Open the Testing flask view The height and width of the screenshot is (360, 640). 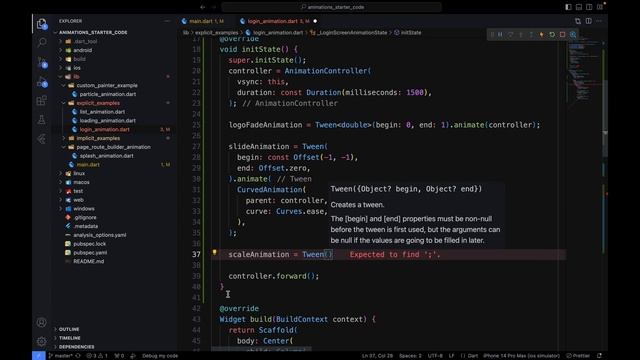click(42, 120)
